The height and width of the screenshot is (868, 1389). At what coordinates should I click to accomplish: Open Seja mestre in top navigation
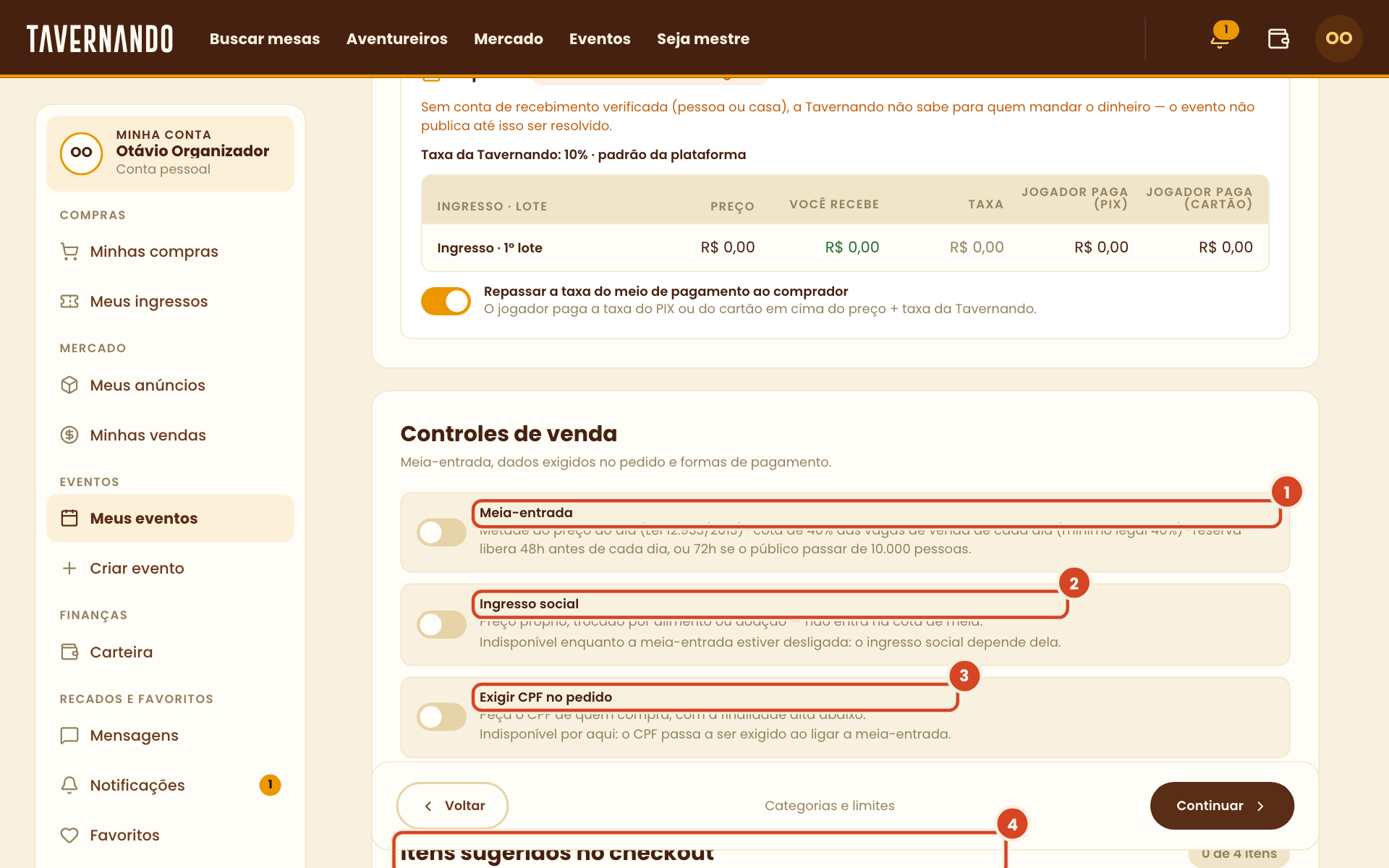[x=703, y=38]
